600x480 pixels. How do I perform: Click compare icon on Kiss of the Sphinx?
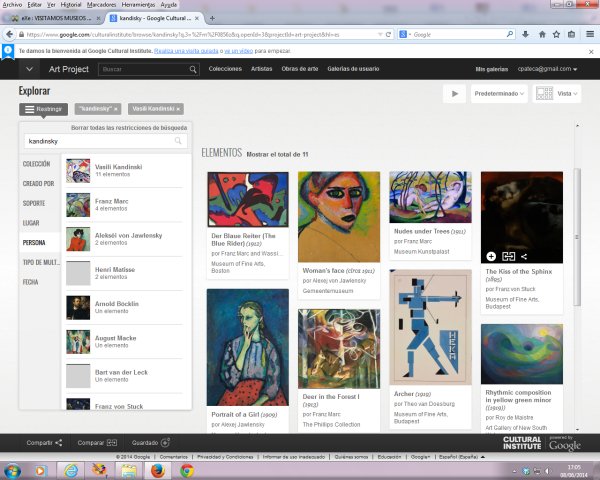click(x=508, y=257)
